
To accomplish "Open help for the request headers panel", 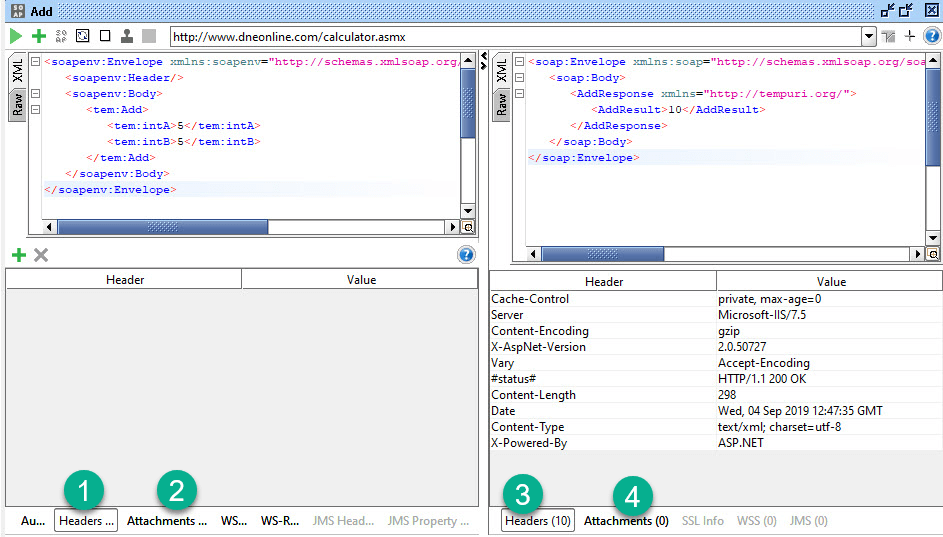I will pyautogui.click(x=466, y=255).
